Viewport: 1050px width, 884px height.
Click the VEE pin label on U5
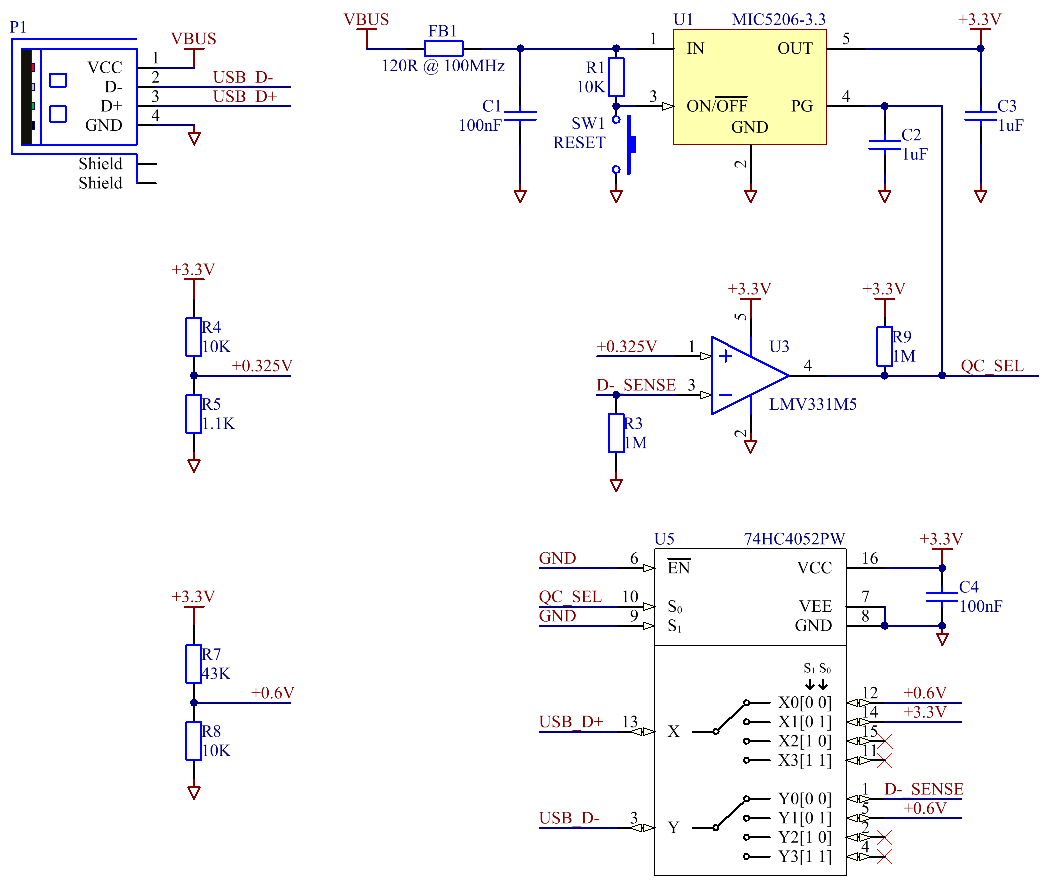pos(816,606)
